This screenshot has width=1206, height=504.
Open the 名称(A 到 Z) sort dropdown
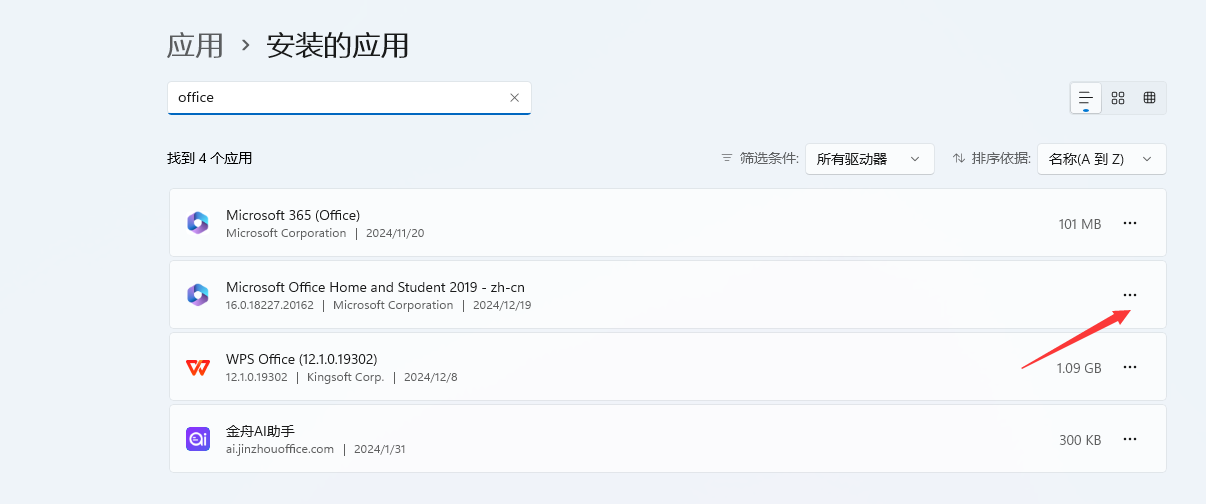tap(1102, 159)
